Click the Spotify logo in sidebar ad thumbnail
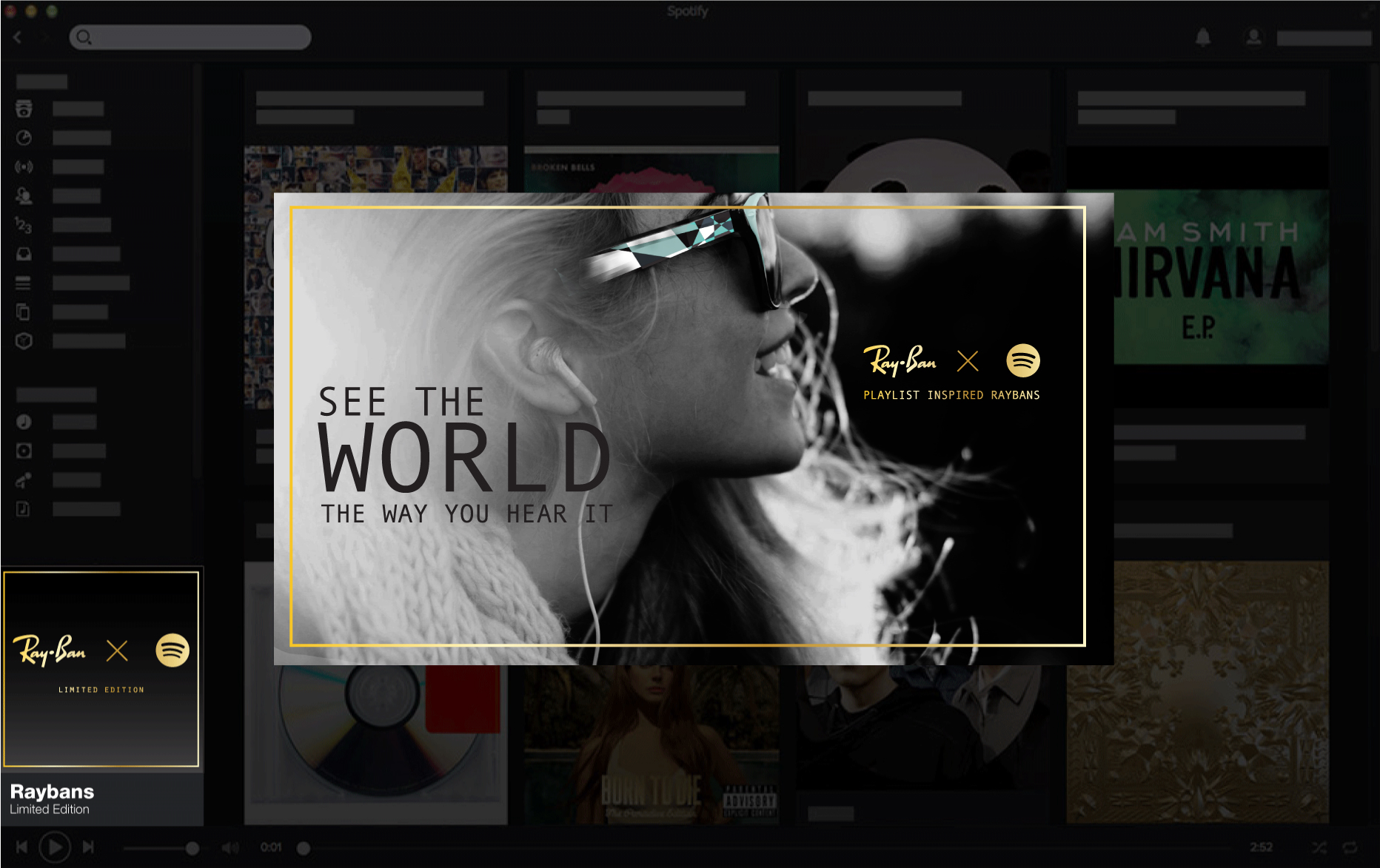Image resolution: width=1380 pixels, height=868 pixels. point(172,650)
